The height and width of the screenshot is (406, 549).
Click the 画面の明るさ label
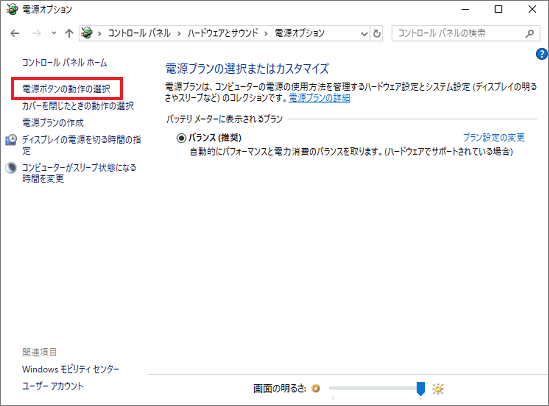click(280, 388)
